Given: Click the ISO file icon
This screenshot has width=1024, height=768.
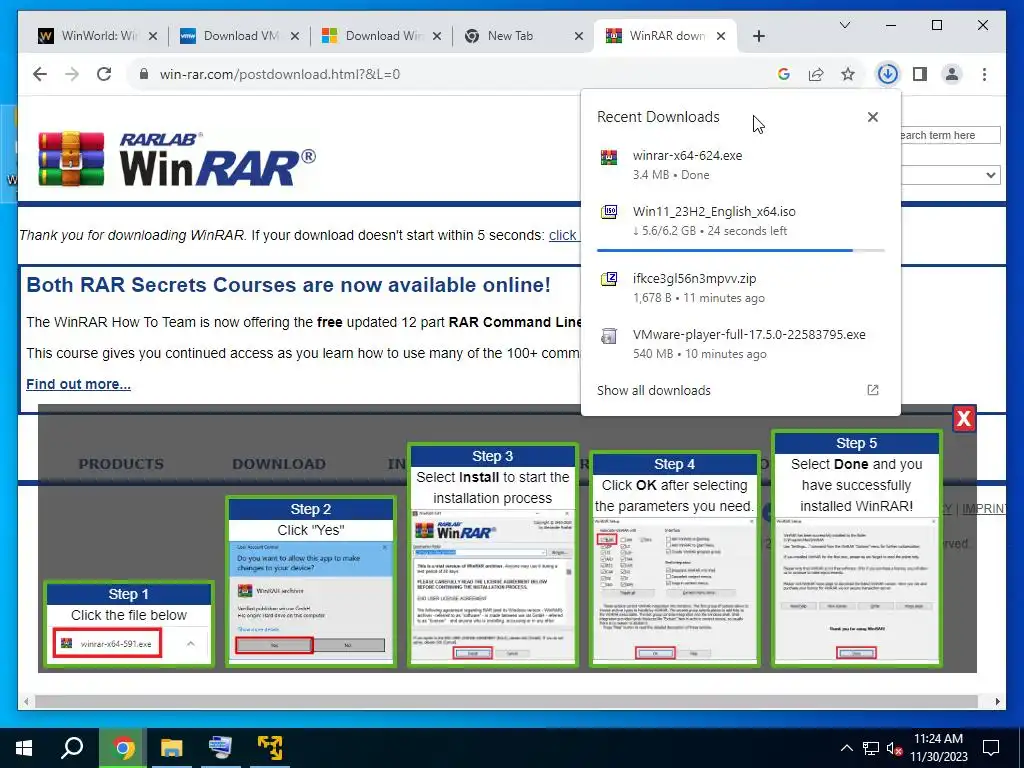Looking at the screenshot, I should tap(609, 212).
